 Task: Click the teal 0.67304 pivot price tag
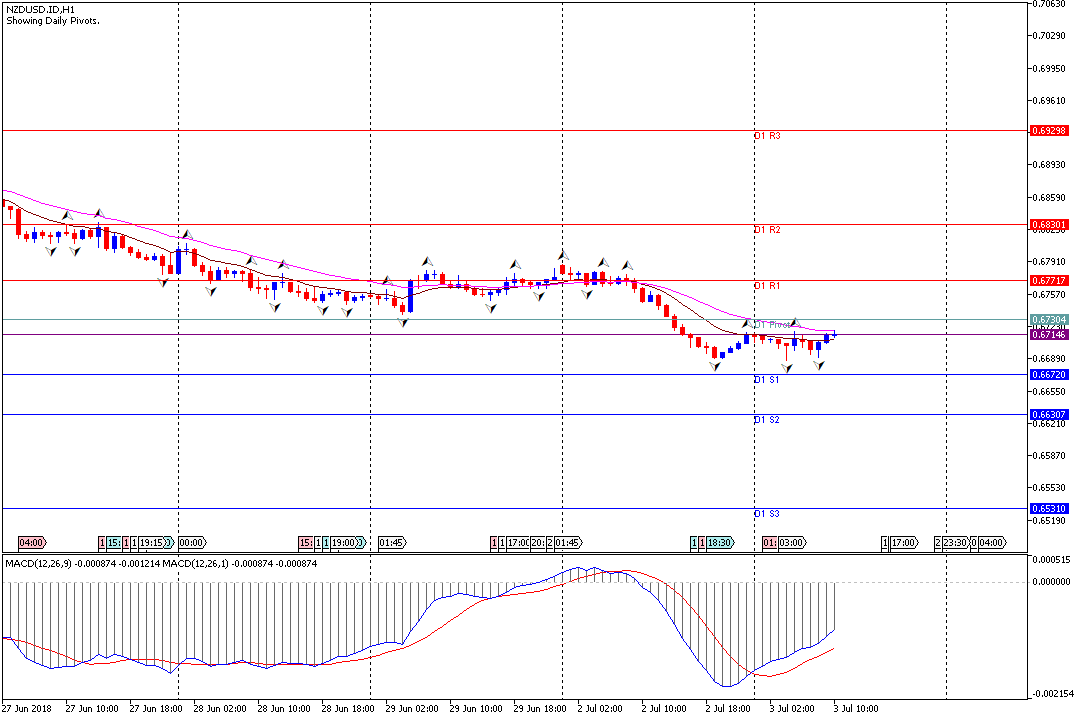tap(1049, 320)
